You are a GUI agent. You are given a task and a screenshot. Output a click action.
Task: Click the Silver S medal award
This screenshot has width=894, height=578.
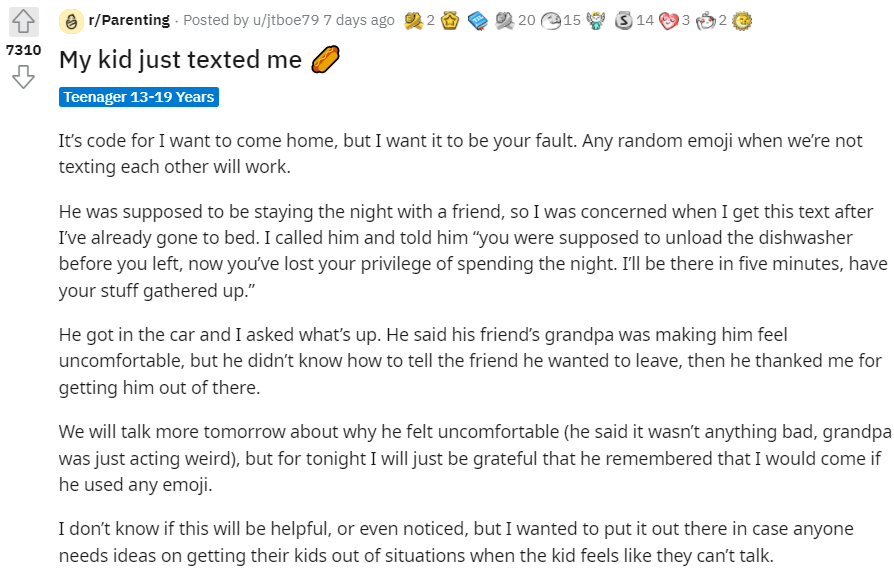click(624, 21)
